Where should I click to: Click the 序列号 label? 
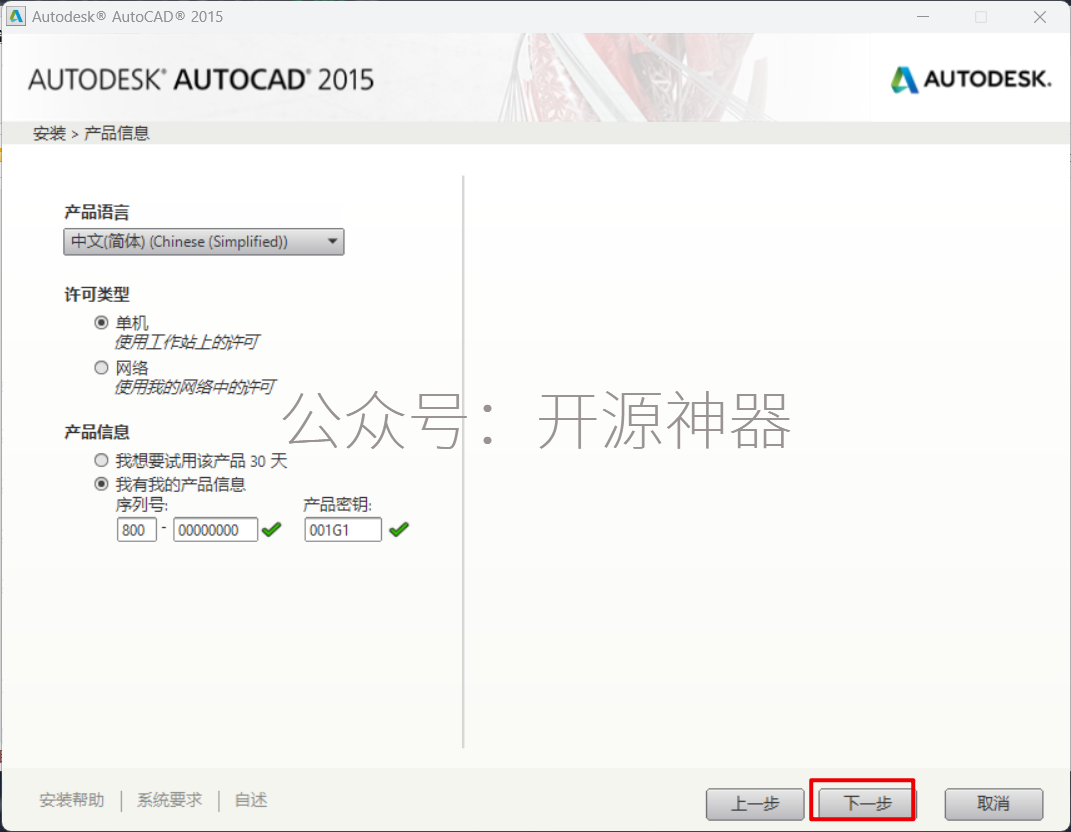pos(142,505)
